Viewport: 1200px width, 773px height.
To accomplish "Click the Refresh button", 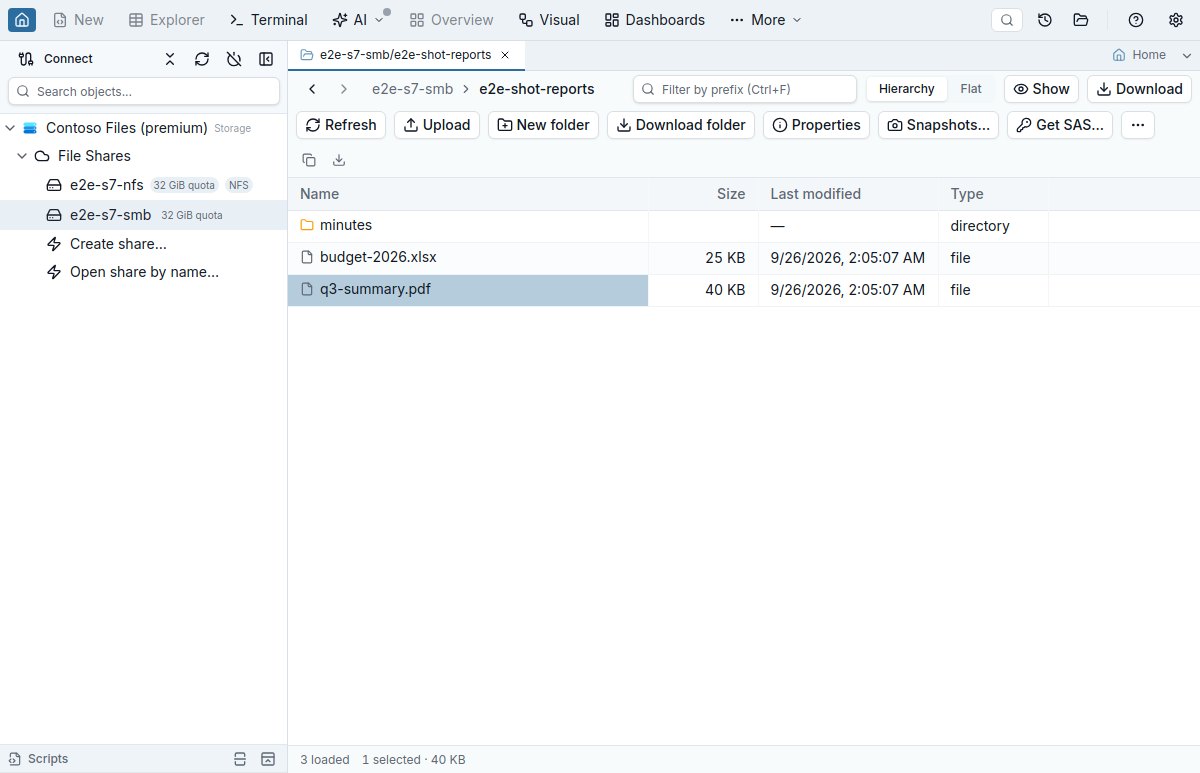I will pyautogui.click(x=341, y=125).
